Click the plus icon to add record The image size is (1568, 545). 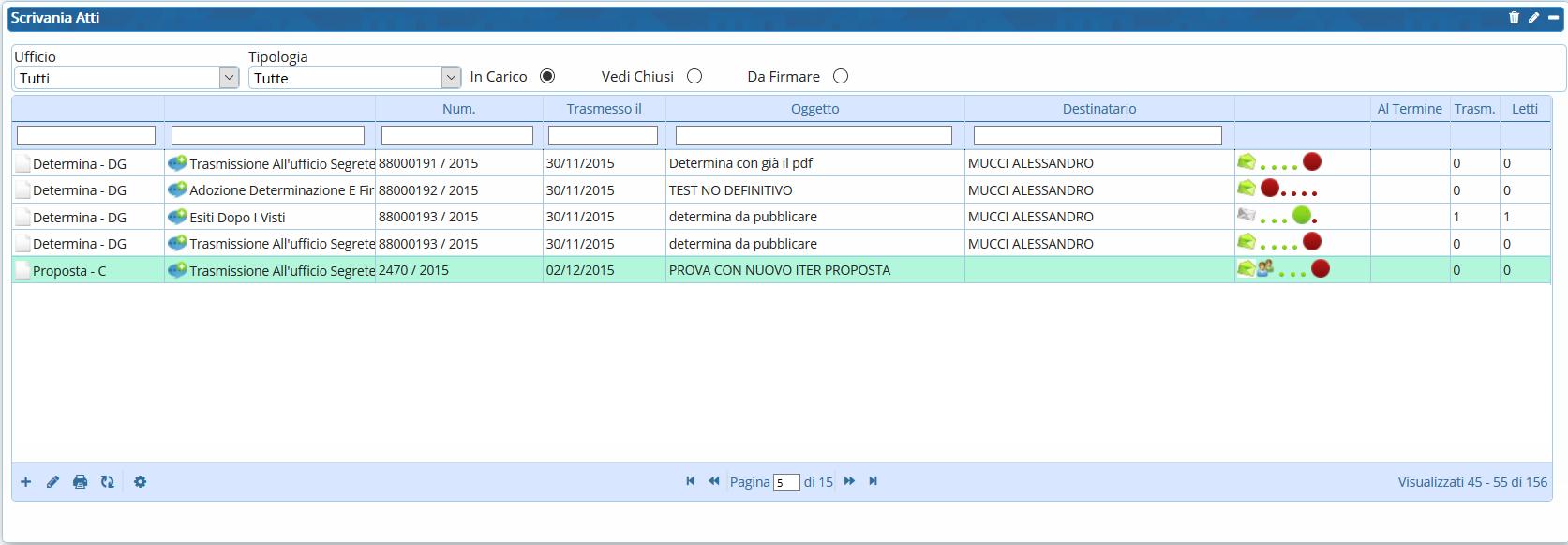click(26, 482)
